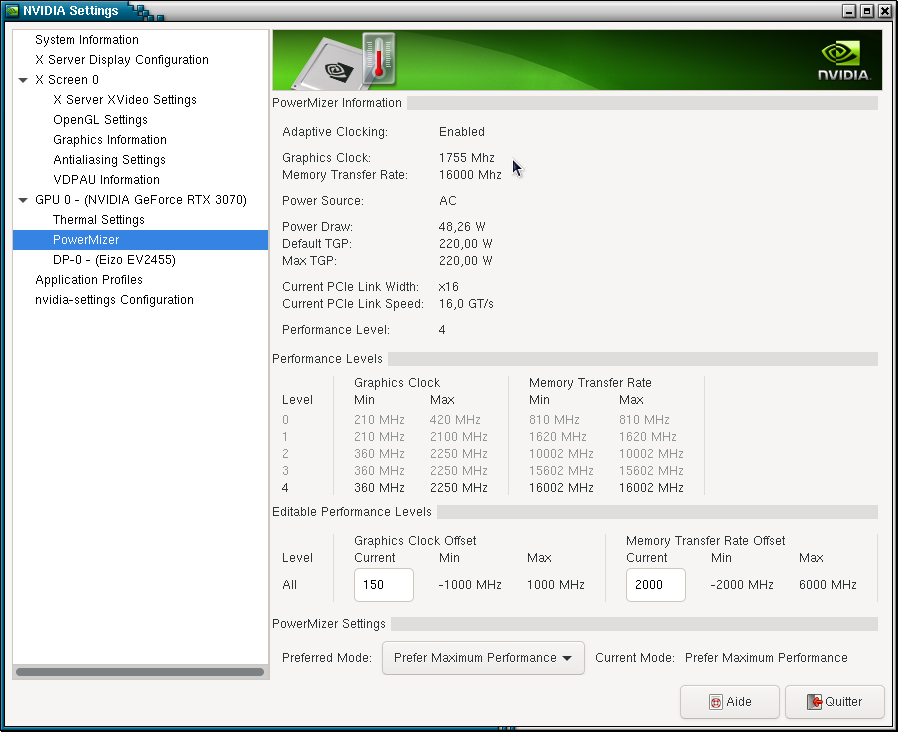Select the PowerMizer tree item

[140, 240]
